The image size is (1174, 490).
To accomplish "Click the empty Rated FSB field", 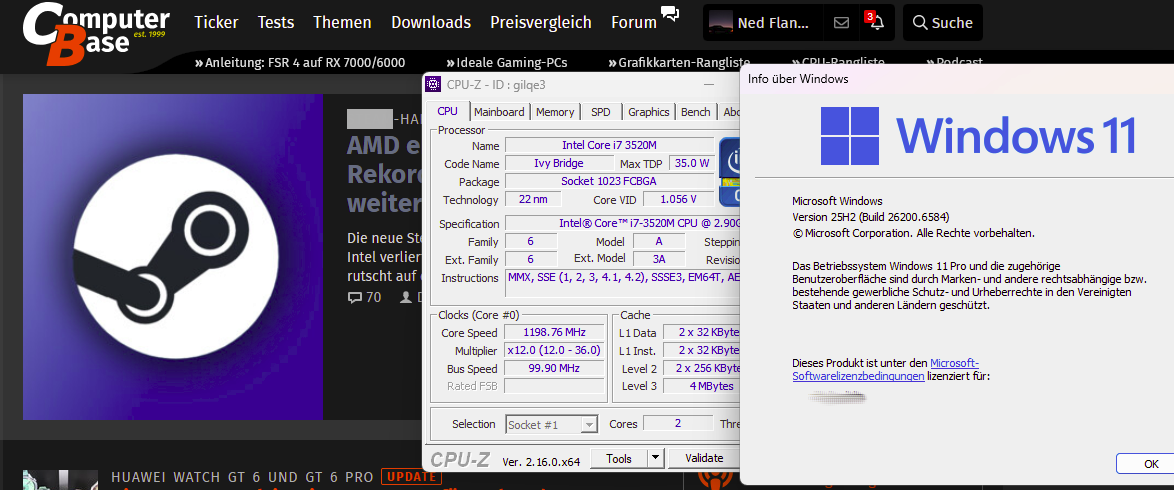I will point(555,387).
